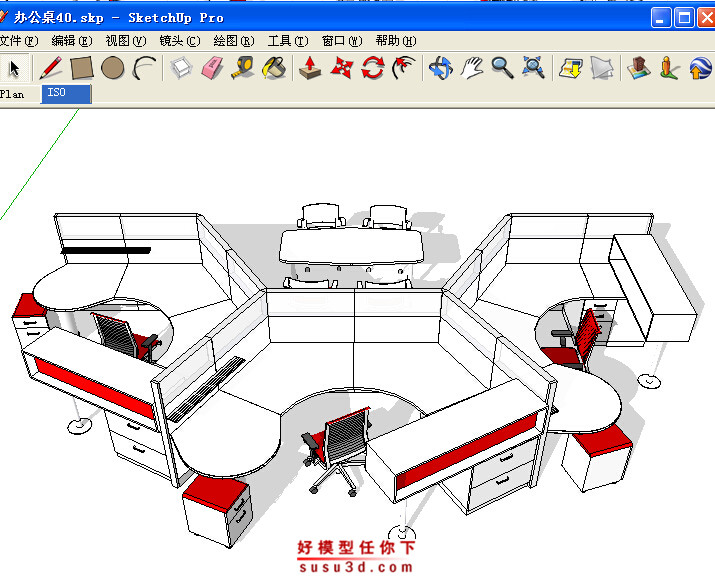Open the 编辑(E) menu

pyautogui.click(x=72, y=41)
